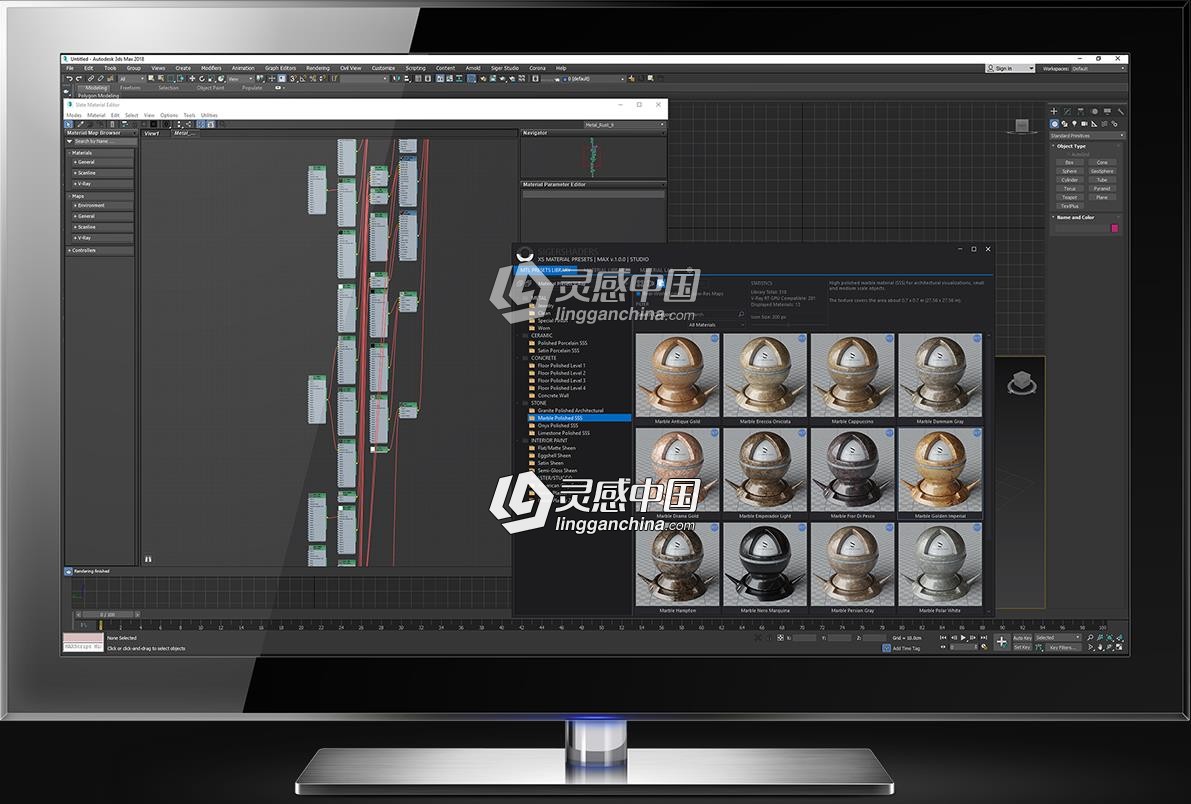This screenshot has width=1191, height=804.
Task: Go to end of animation
Action: tap(984, 638)
